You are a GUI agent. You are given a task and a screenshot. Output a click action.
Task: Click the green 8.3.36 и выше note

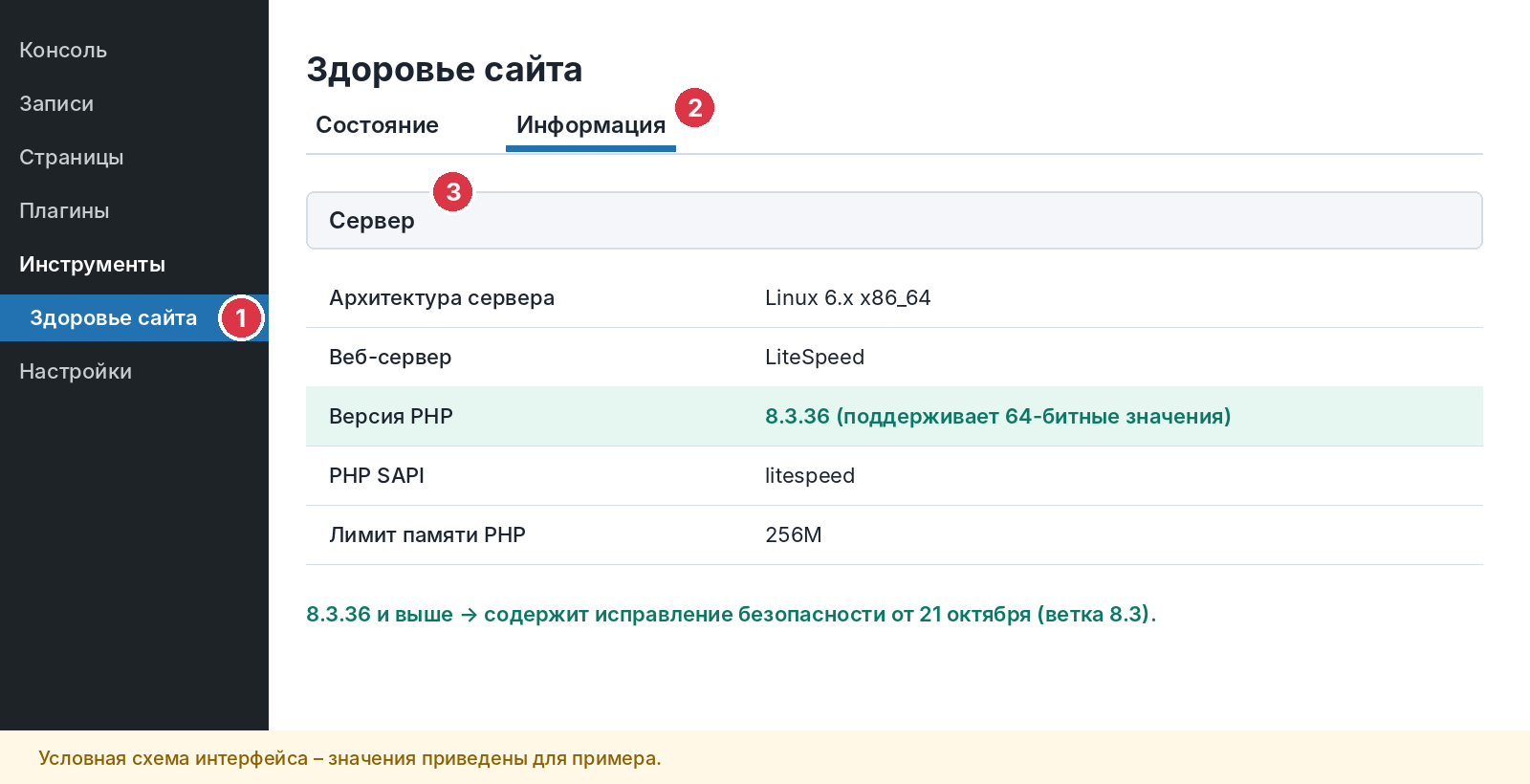731,614
